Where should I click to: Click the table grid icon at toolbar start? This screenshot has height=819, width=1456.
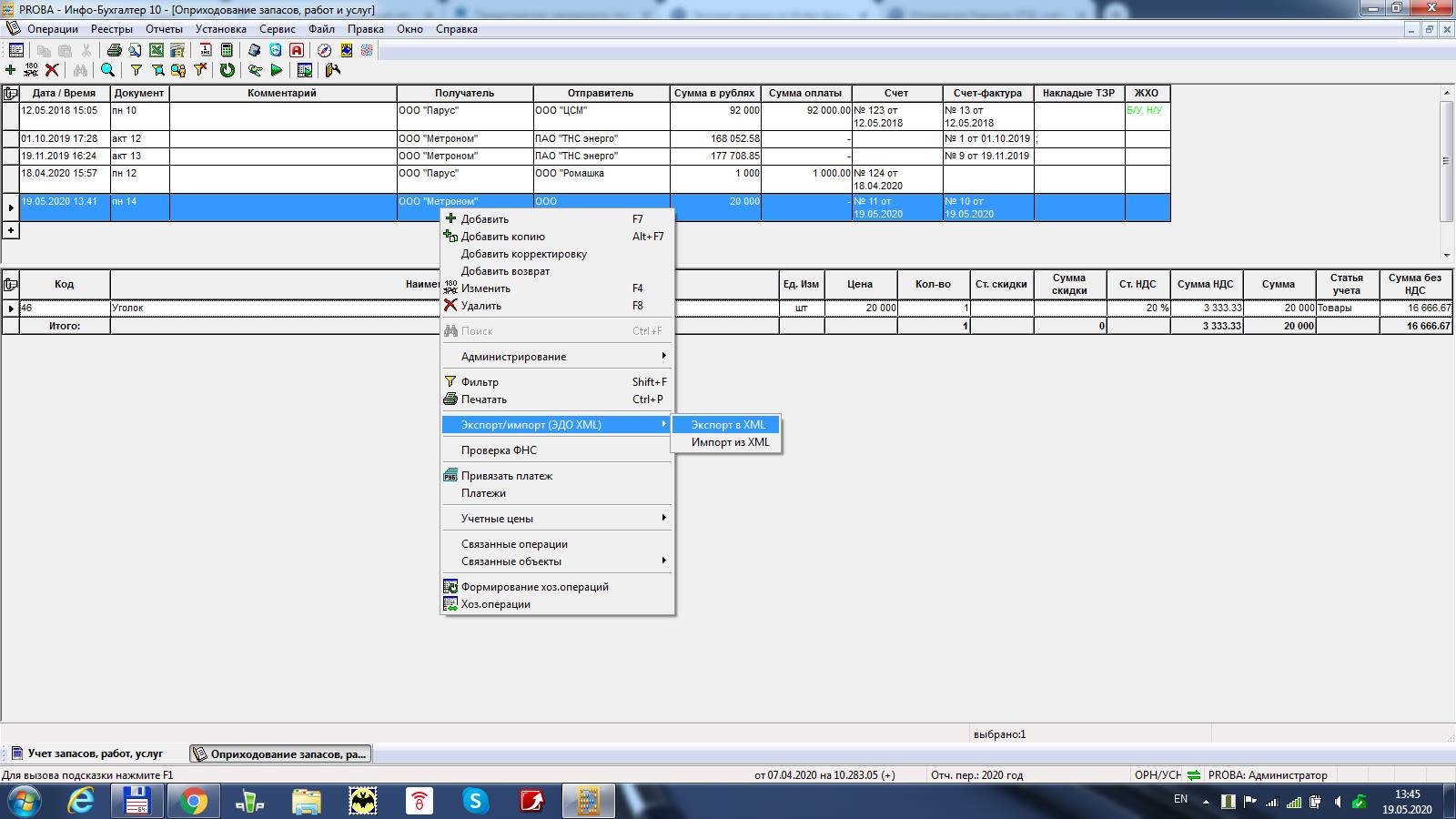(x=15, y=51)
